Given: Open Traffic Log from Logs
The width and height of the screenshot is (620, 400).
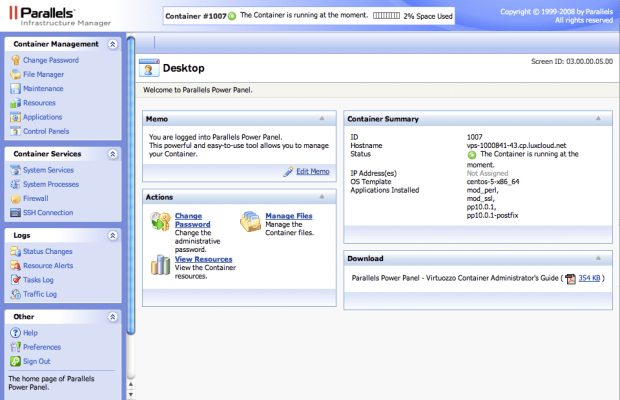Looking at the screenshot, I should (x=40, y=294).
